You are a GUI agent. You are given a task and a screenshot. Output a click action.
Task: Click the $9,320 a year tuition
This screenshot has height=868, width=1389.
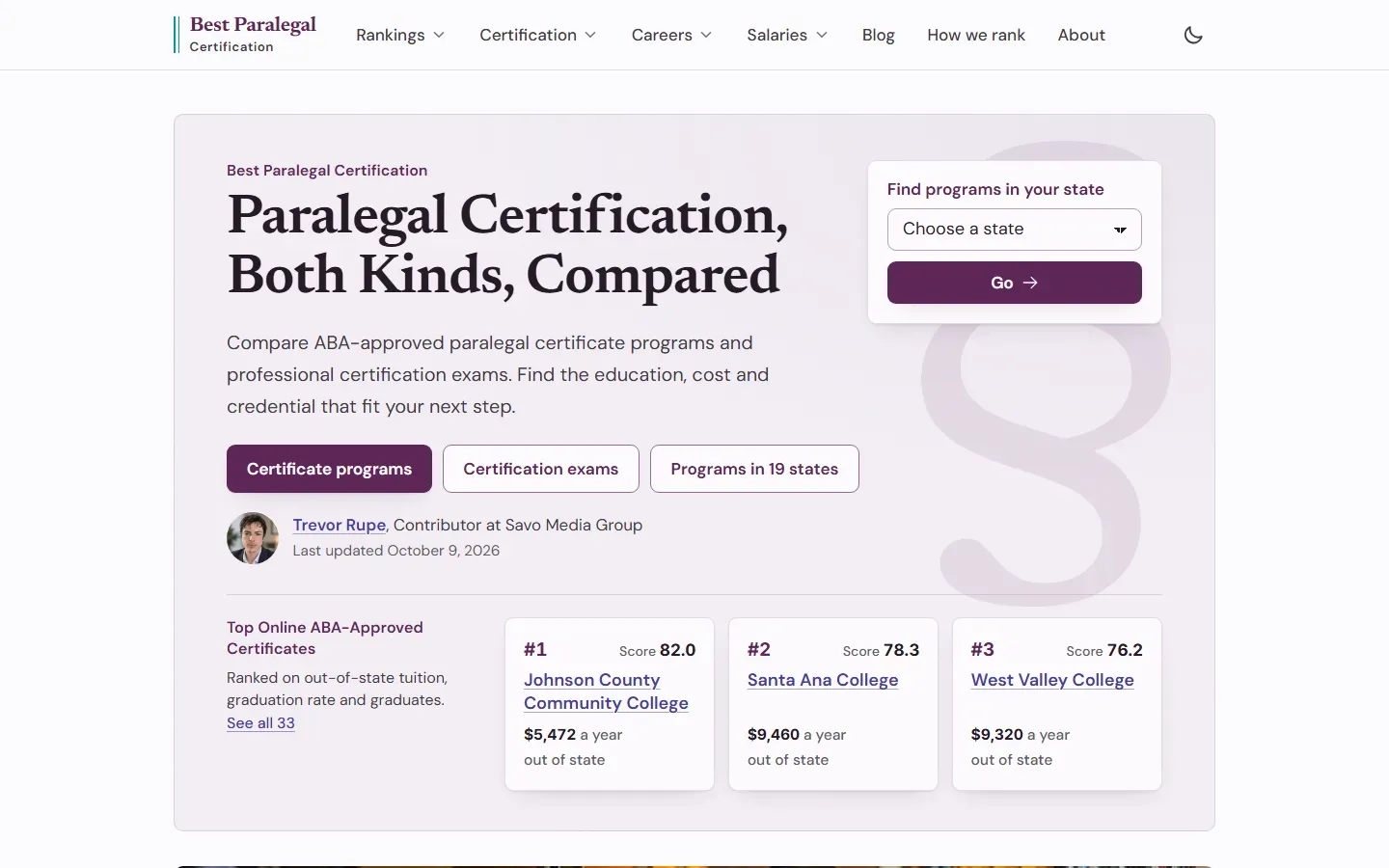point(1021,735)
